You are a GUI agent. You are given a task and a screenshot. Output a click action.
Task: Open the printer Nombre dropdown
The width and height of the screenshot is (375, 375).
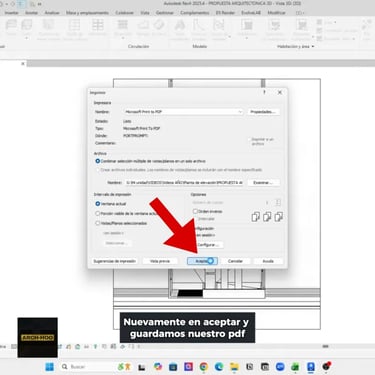pyautogui.click(x=183, y=112)
